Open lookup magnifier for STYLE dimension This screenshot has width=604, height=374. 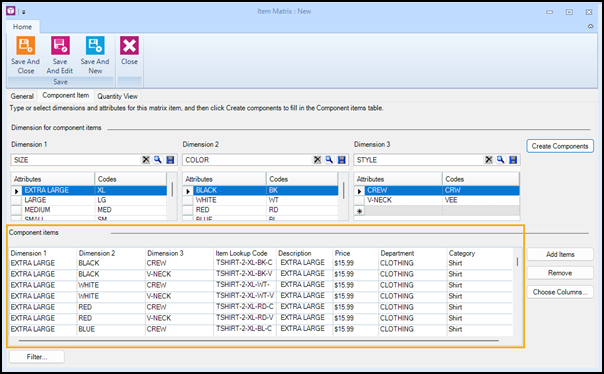click(500, 159)
